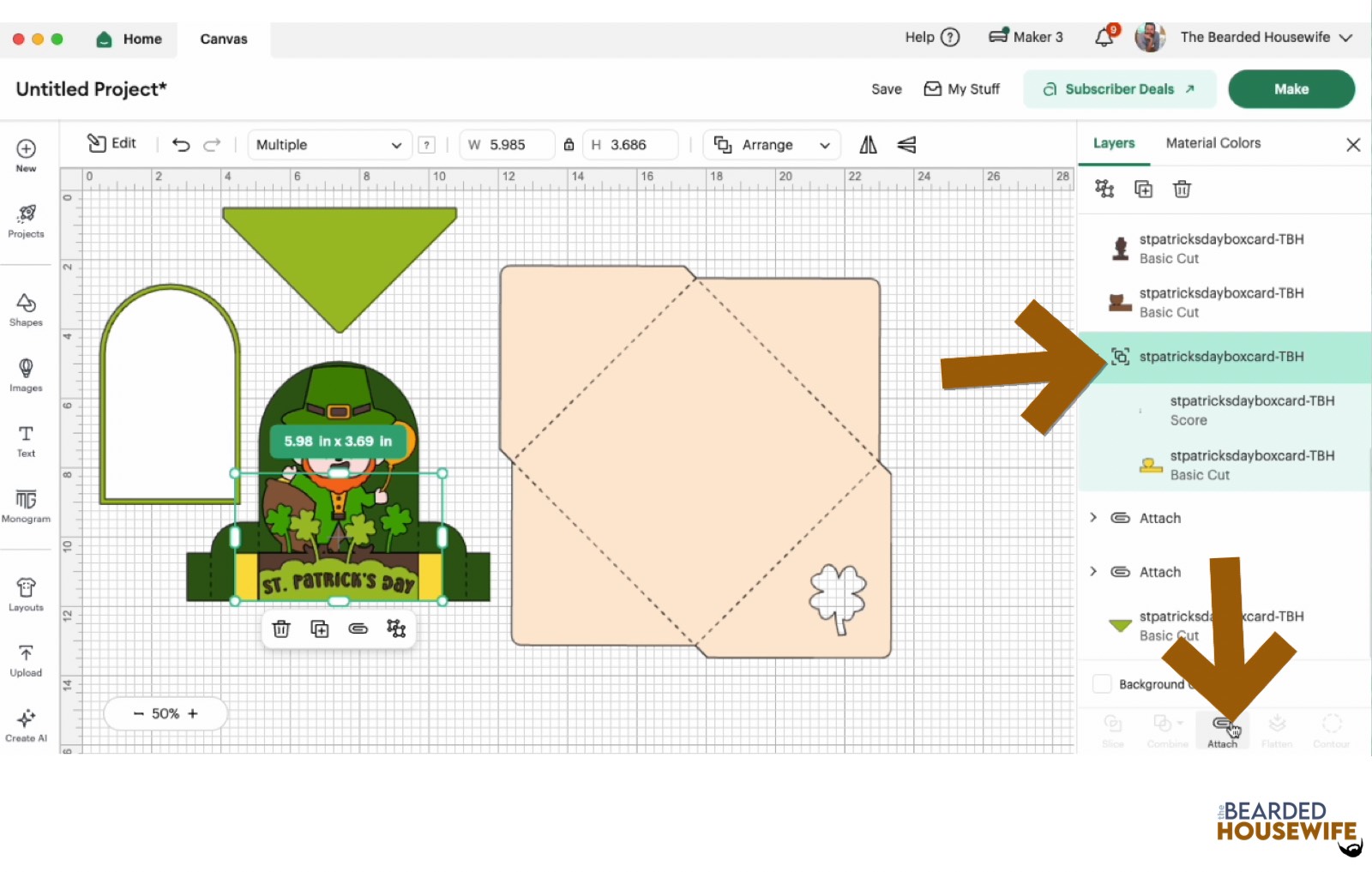1372x872 pixels.
Task: Click the Upload icon in sidebar
Action: click(x=26, y=659)
